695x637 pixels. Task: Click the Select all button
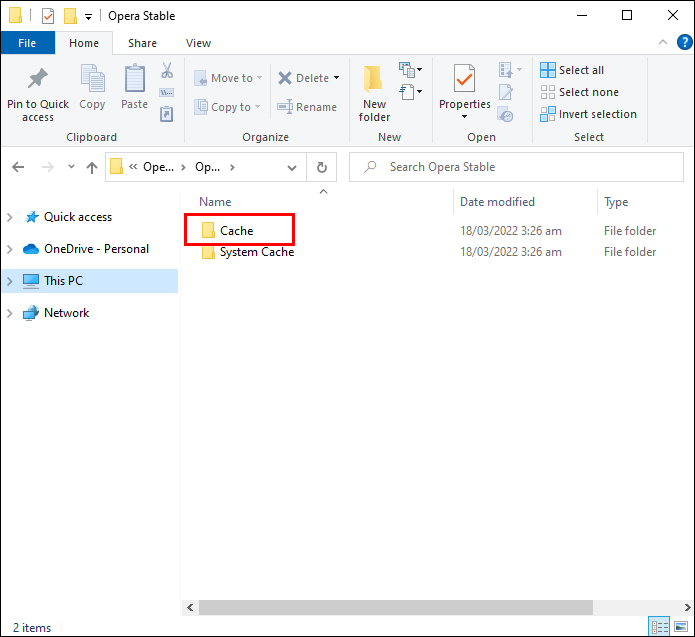[x=572, y=70]
